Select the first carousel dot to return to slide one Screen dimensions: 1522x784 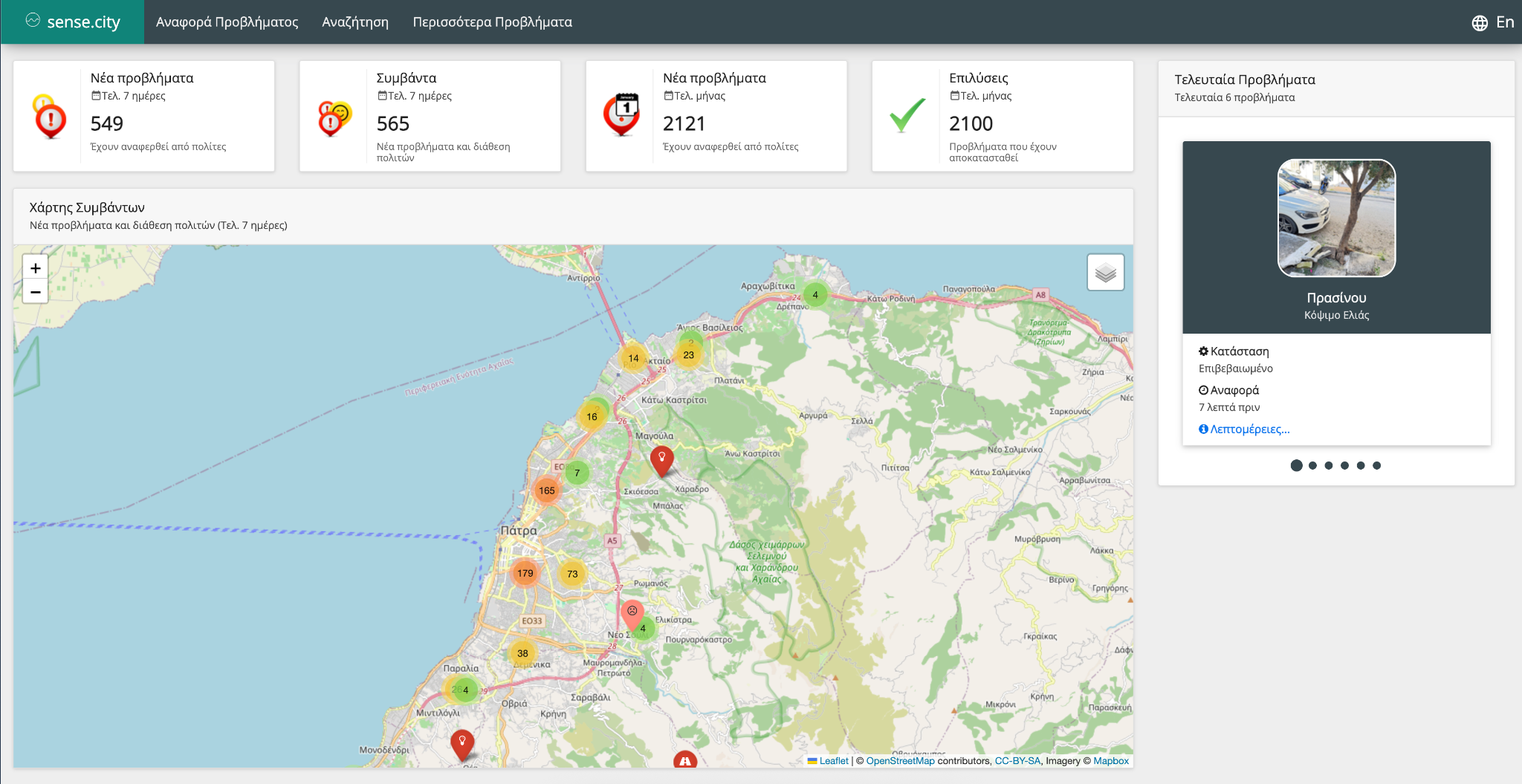click(1296, 465)
